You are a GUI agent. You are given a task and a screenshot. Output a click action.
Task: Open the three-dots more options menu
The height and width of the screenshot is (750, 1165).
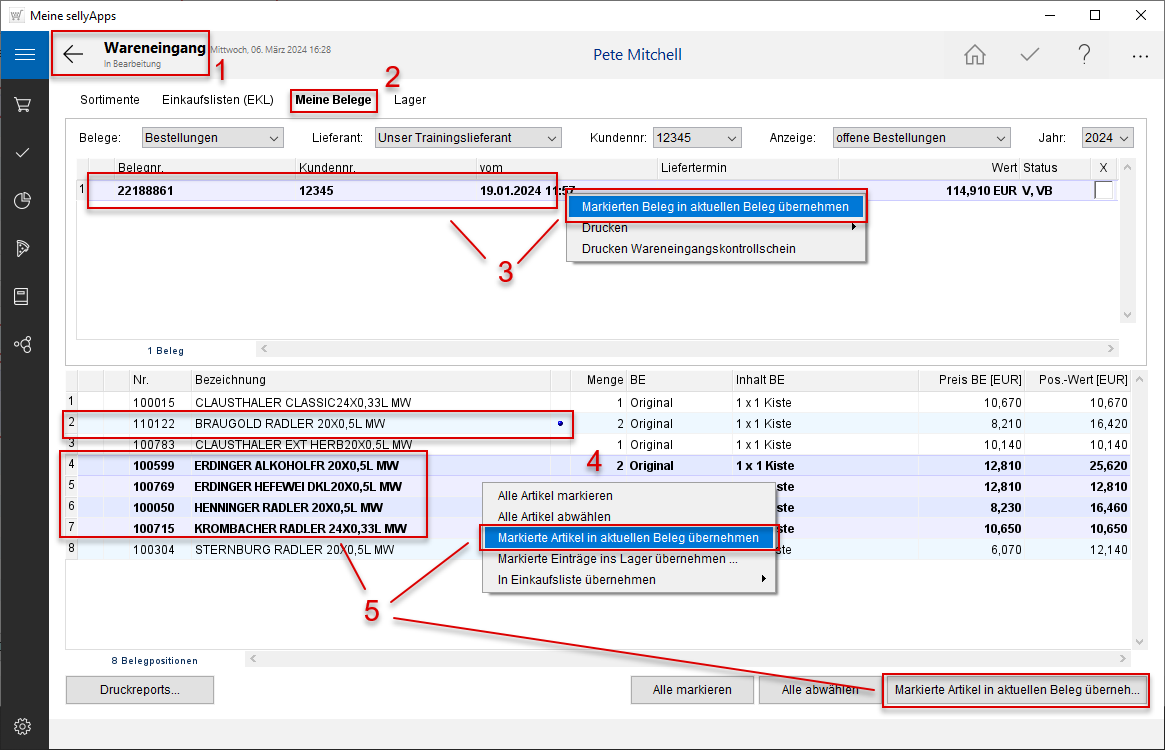[1140, 56]
